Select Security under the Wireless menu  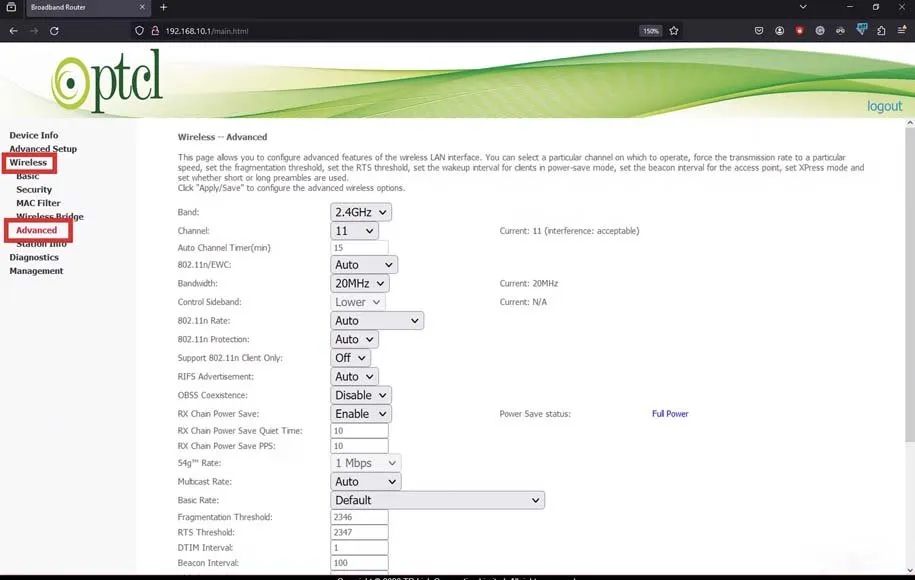[x=34, y=189]
